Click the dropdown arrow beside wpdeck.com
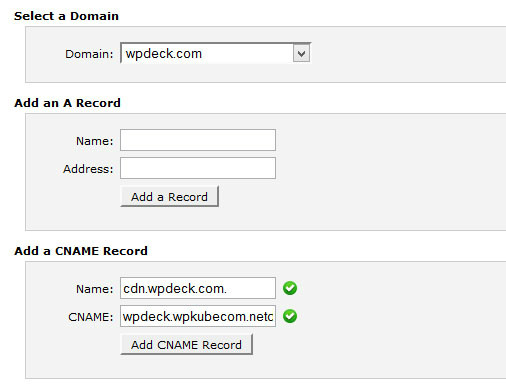The width and height of the screenshot is (506, 392). coord(301,53)
